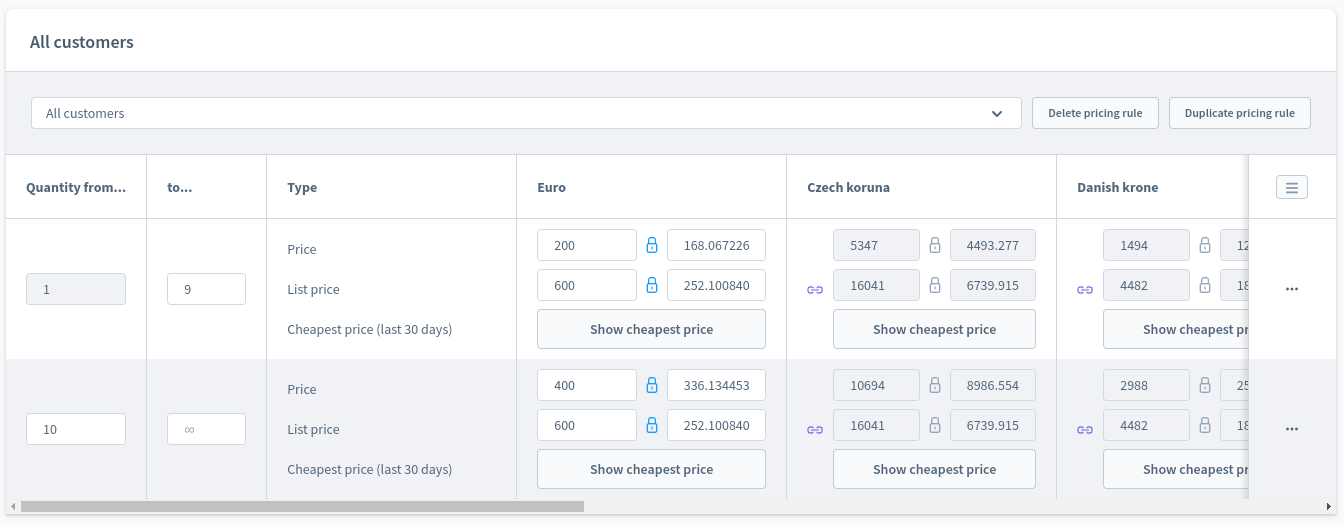This screenshot has width=1344, height=525.
Task: Click Czech koruna link icon in first row
Action: coord(815,289)
